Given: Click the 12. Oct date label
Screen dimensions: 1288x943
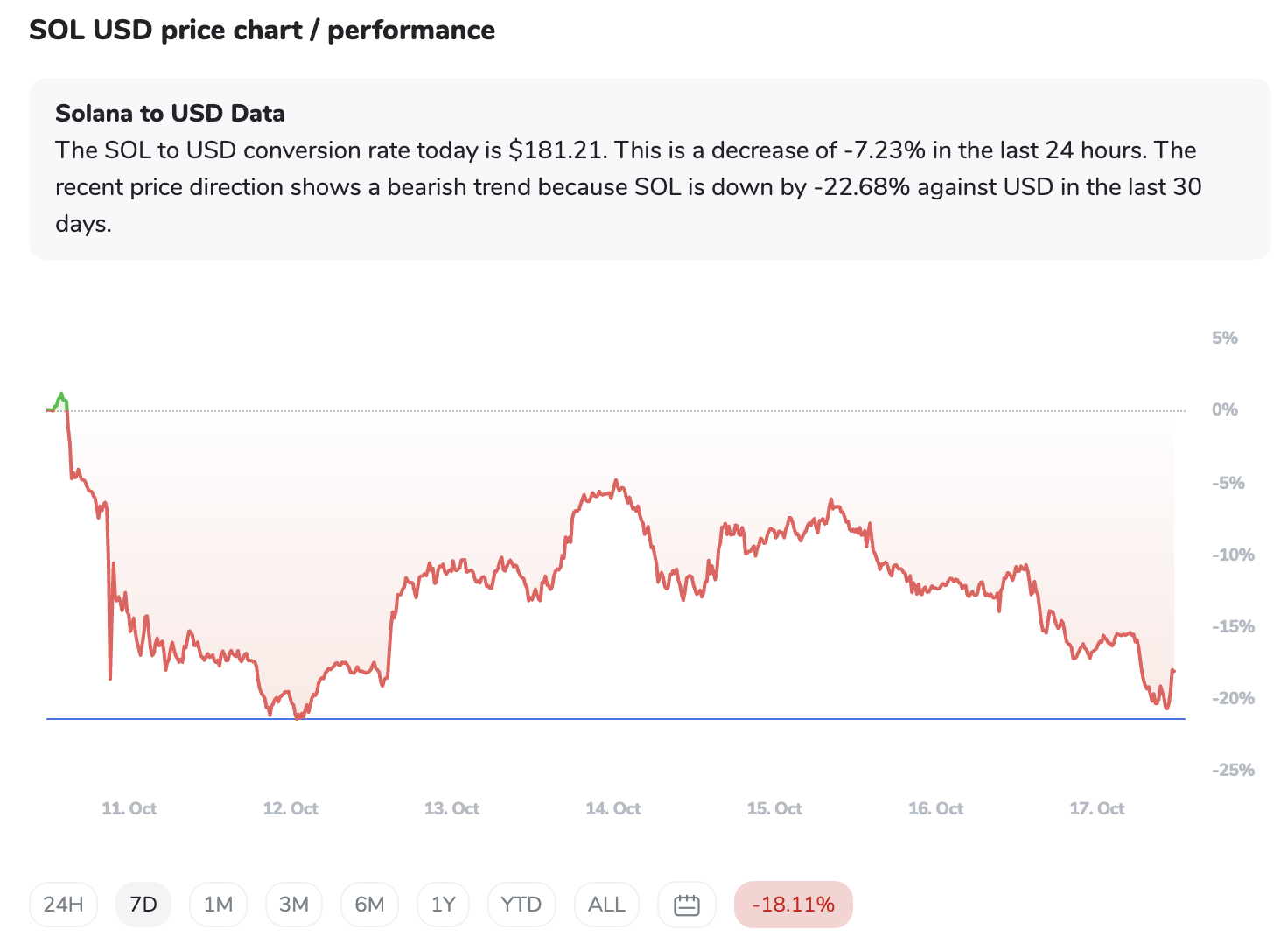Looking at the screenshot, I should [x=290, y=808].
